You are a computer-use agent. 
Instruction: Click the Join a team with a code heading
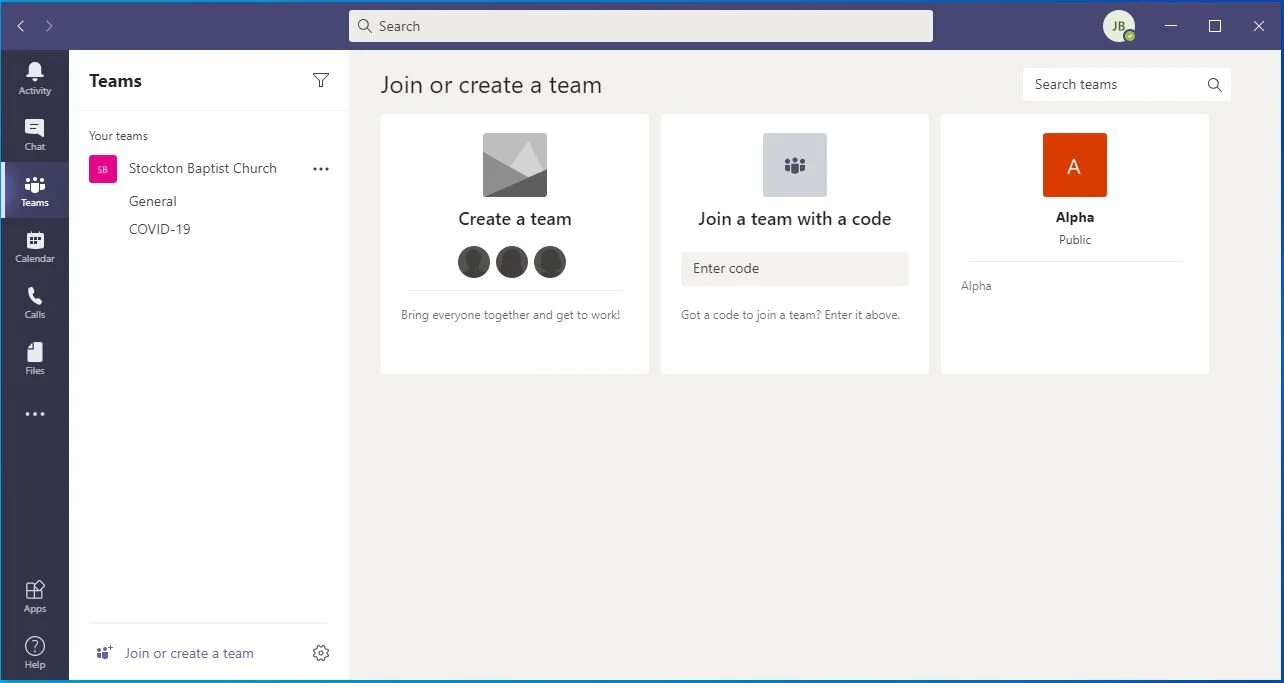(x=795, y=219)
